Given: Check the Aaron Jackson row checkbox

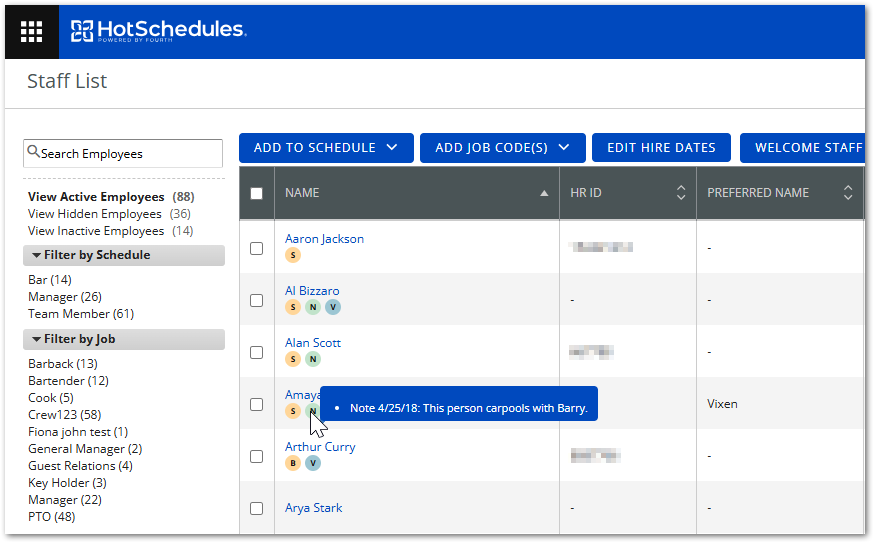Looking at the screenshot, I should [x=256, y=248].
